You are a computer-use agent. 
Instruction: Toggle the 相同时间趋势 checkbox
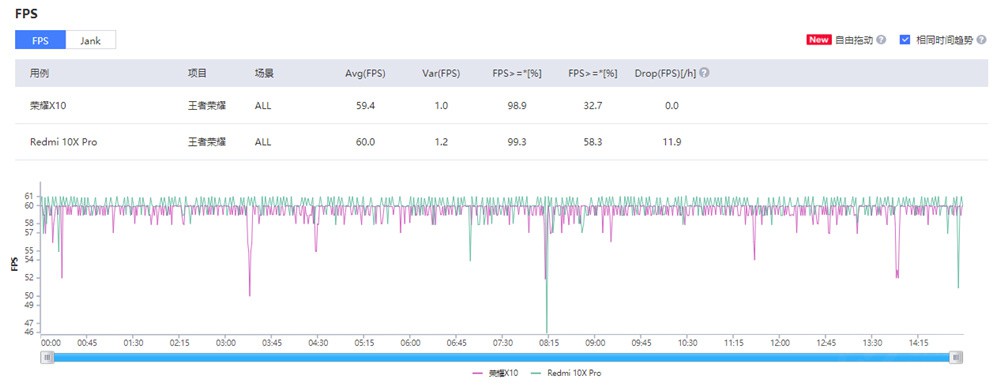[x=904, y=40]
